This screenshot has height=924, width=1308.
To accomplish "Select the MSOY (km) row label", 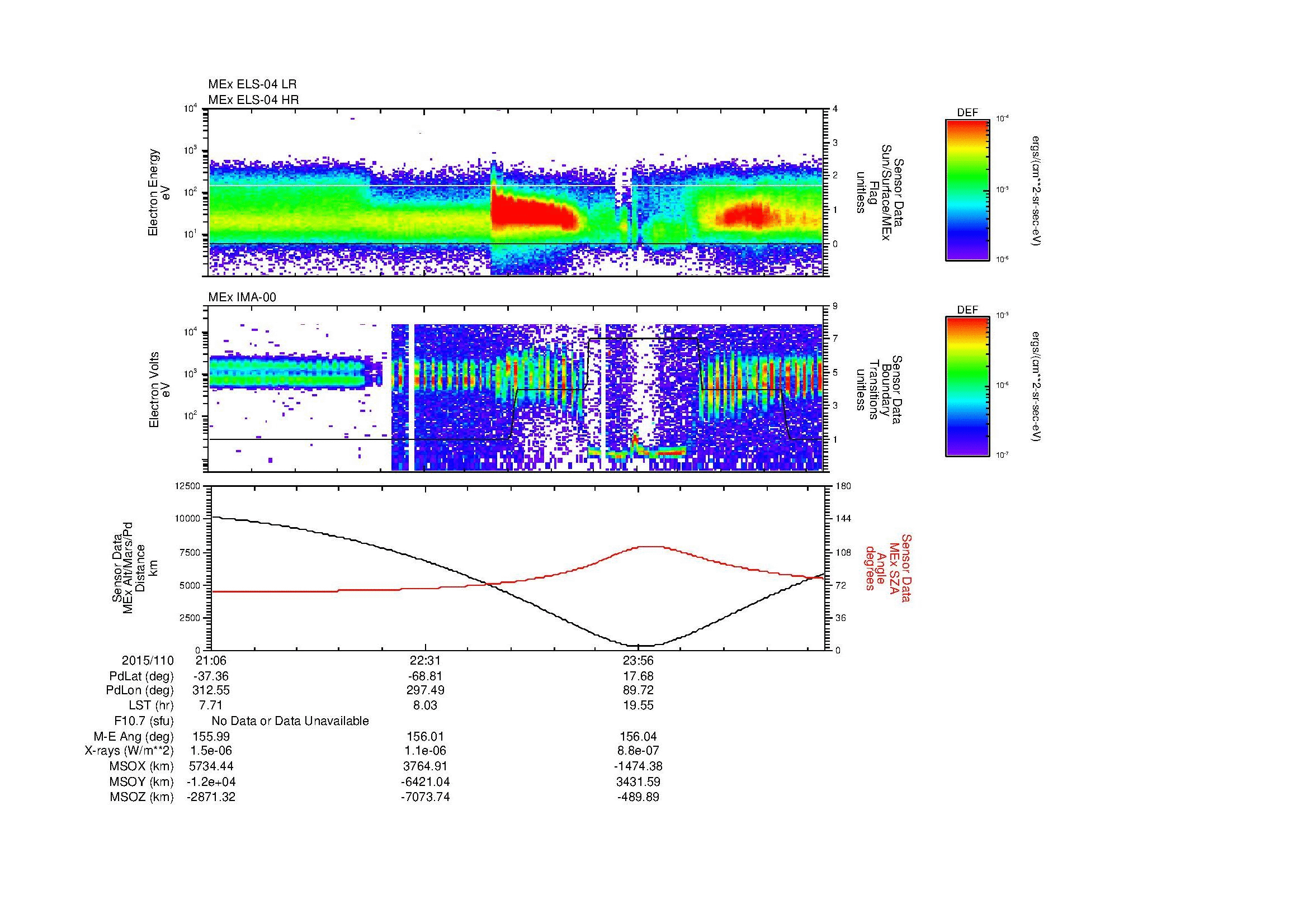I will 141,781.
